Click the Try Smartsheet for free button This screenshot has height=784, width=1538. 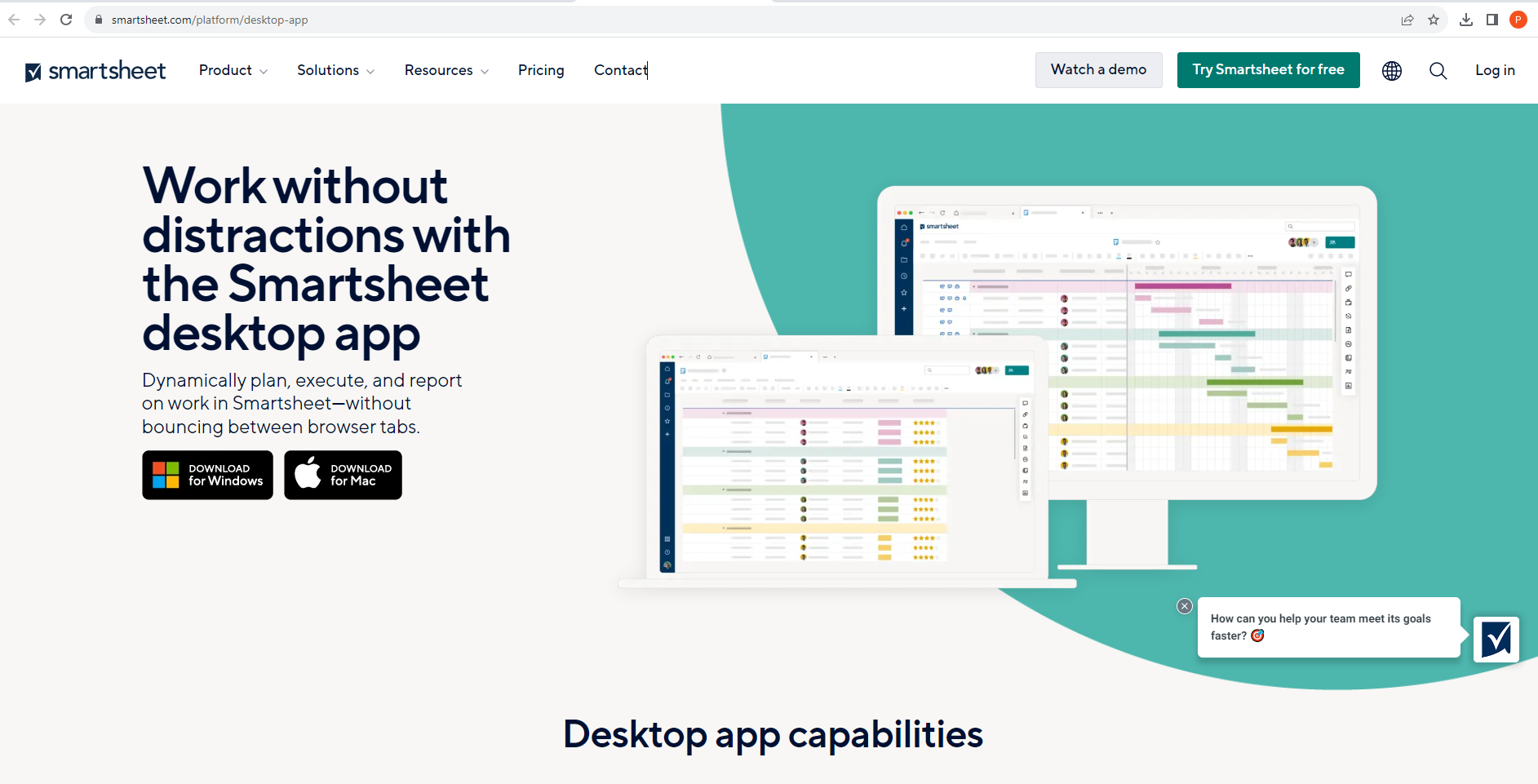tap(1268, 70)
